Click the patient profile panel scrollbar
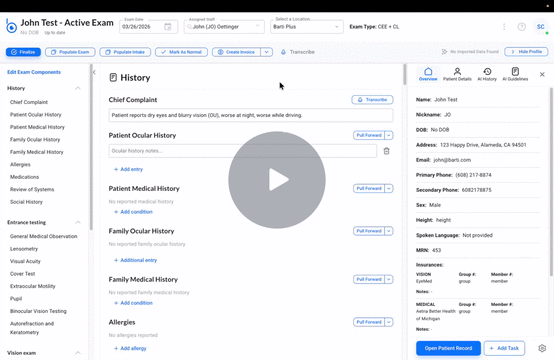 (x=551, y=182)
